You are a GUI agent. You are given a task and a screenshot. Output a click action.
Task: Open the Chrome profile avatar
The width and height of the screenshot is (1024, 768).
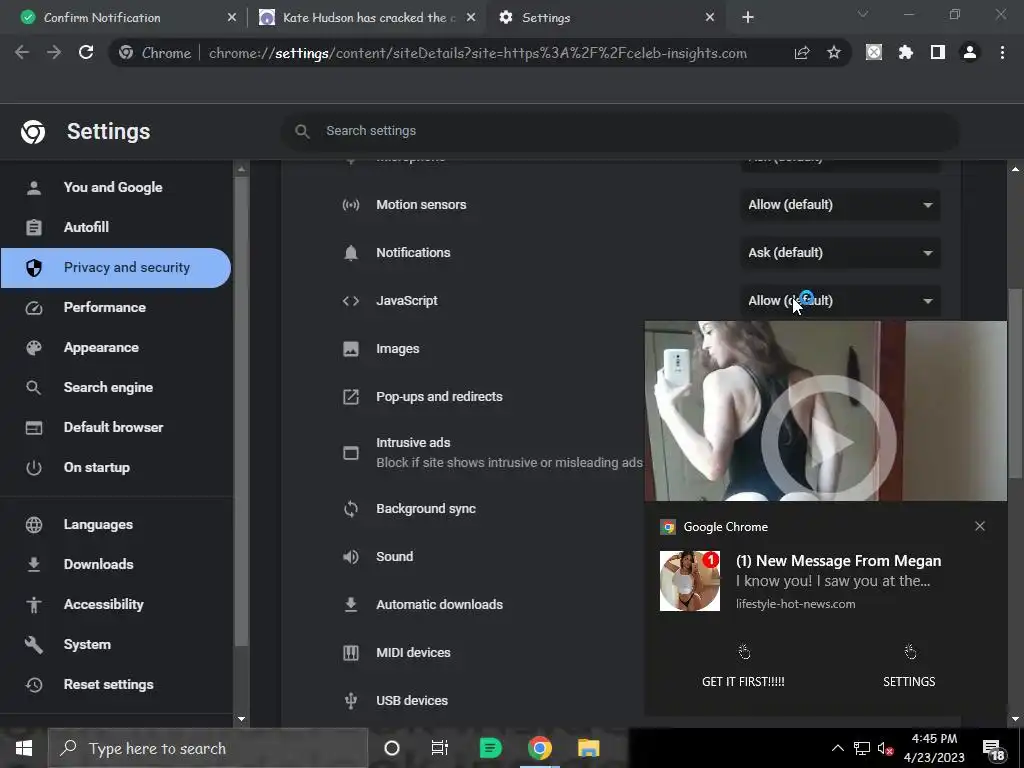pyautogui.click(x=970, y=53)
